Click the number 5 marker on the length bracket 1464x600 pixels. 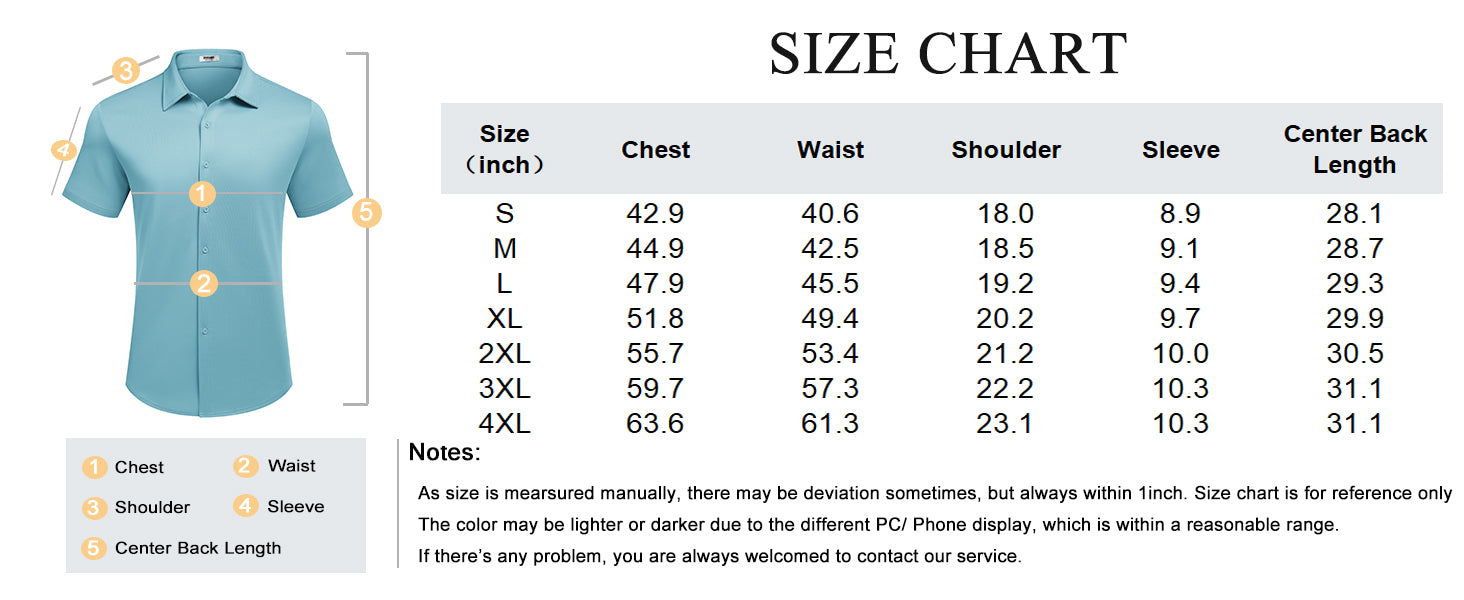(367, 212)
